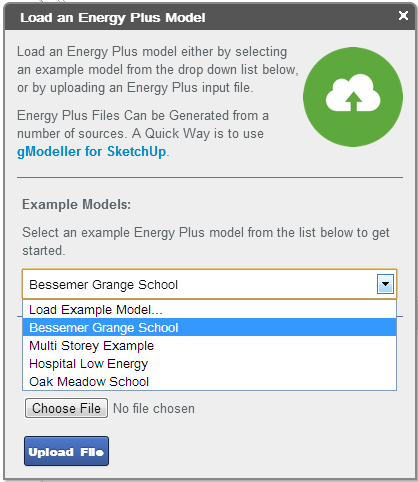Close the Load an Energy Plus Model dialog

403,15
